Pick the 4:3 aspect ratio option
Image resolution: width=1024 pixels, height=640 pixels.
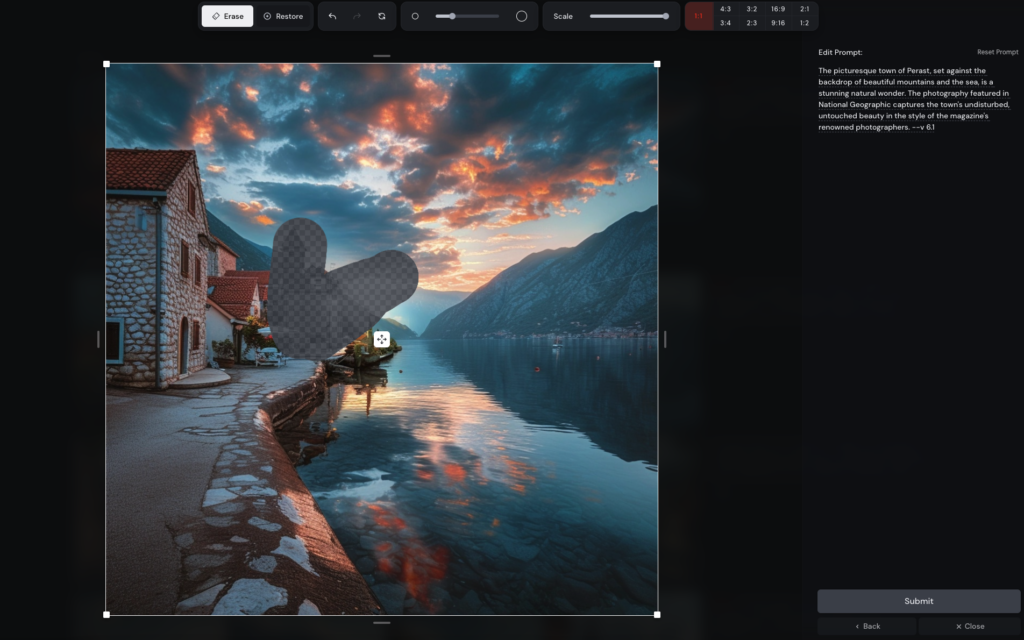(x=726, y=9)
